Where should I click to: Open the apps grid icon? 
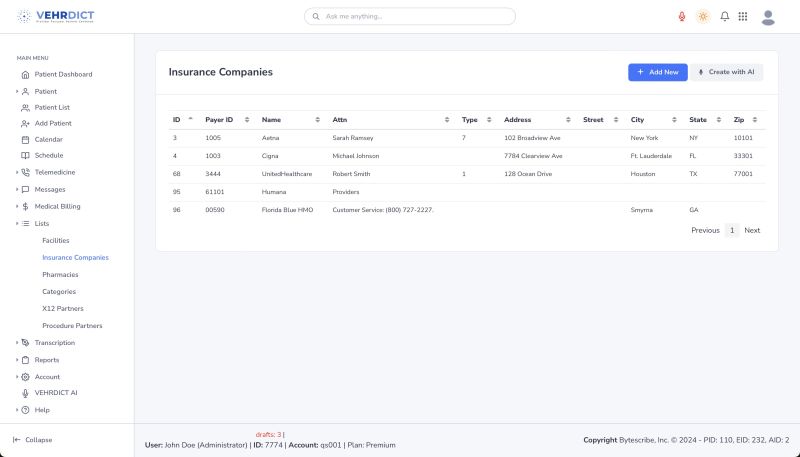pyautogui.click(x=743, y=17)
